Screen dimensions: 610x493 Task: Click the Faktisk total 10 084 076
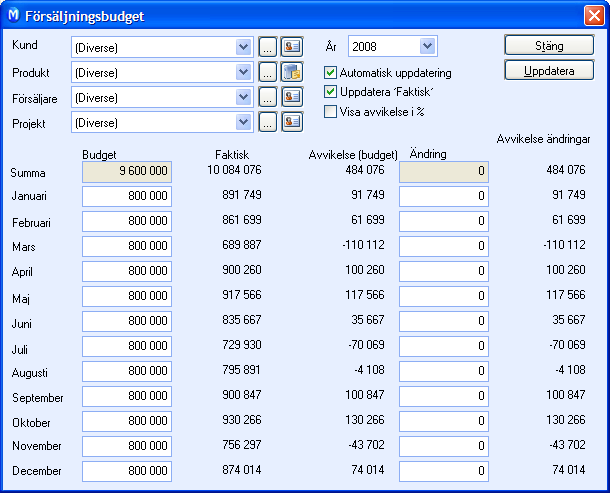(x=234, y=170)
